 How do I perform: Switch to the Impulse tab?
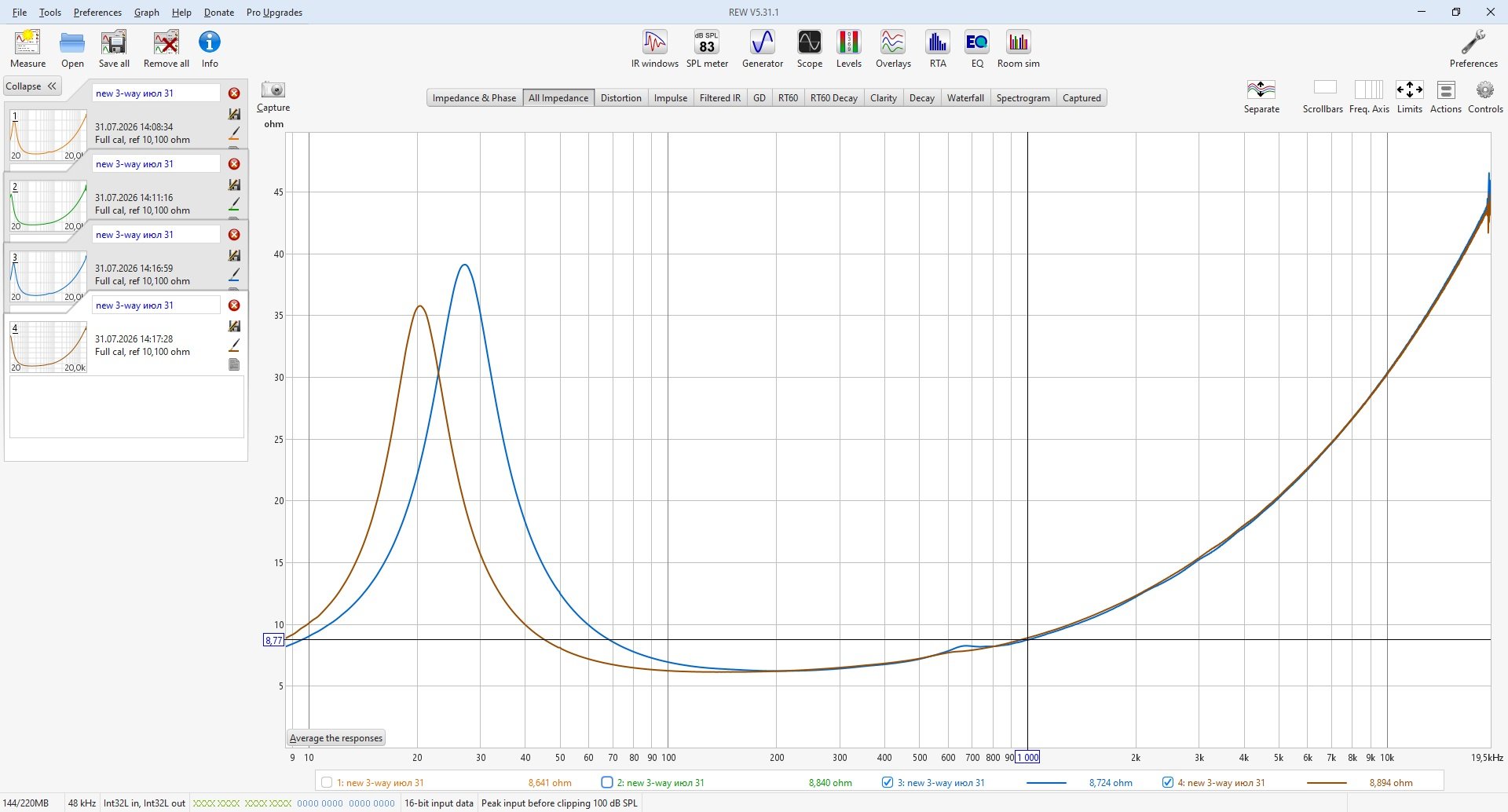pyautogui.click(x=671, y=98)
